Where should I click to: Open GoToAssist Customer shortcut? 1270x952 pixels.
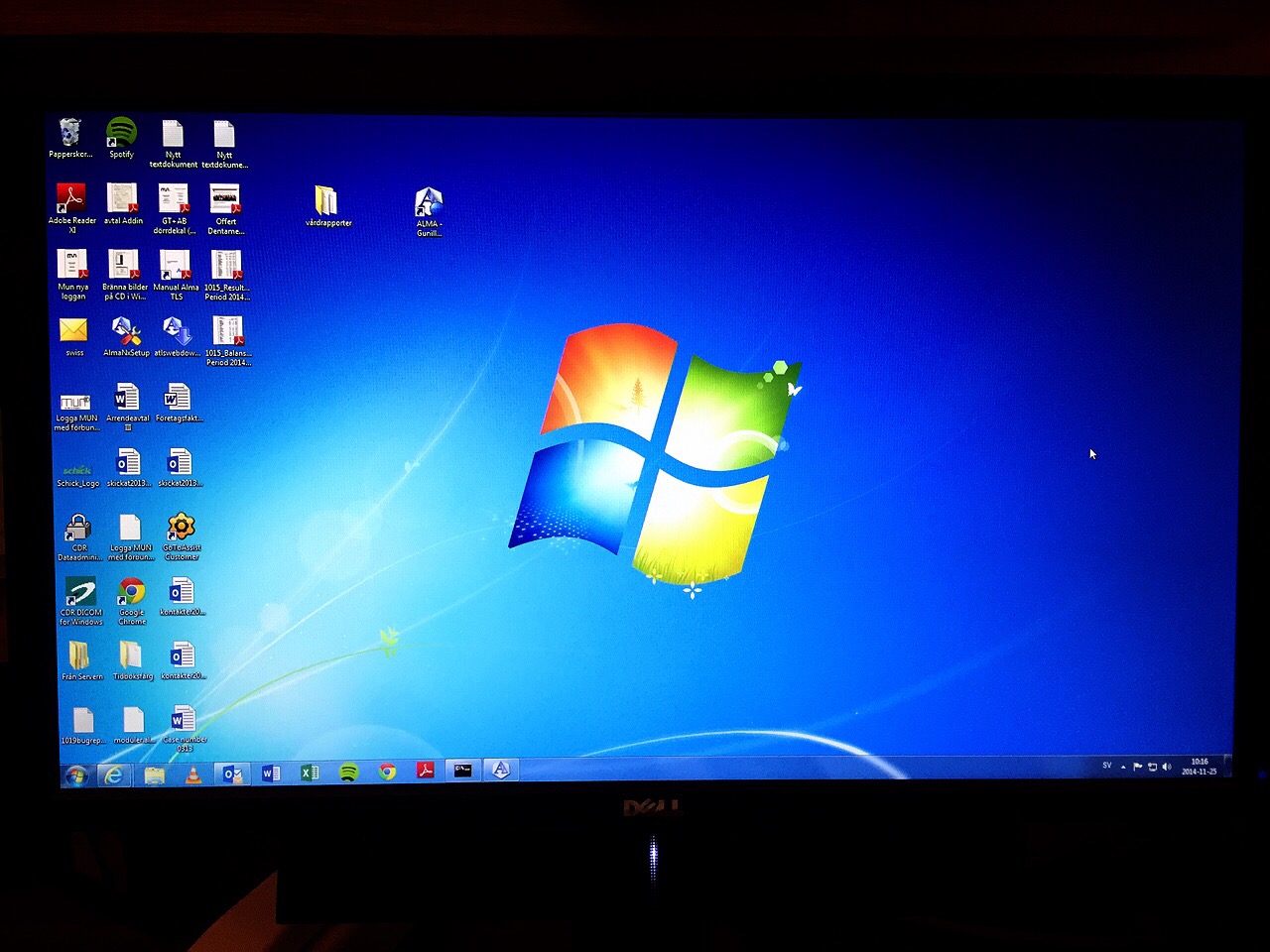pos(181,528)
